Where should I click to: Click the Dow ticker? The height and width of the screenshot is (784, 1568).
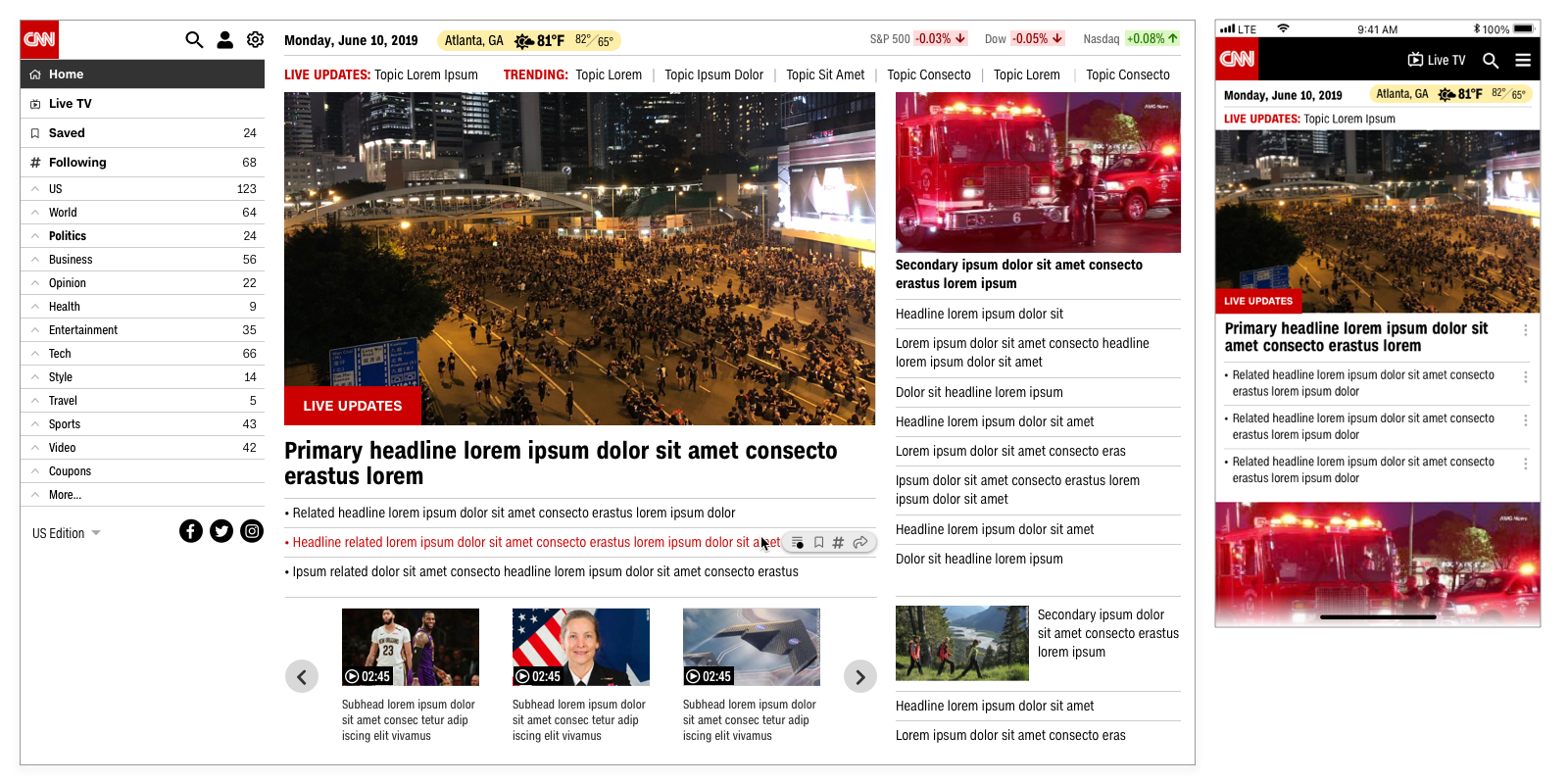(1024, 39)
